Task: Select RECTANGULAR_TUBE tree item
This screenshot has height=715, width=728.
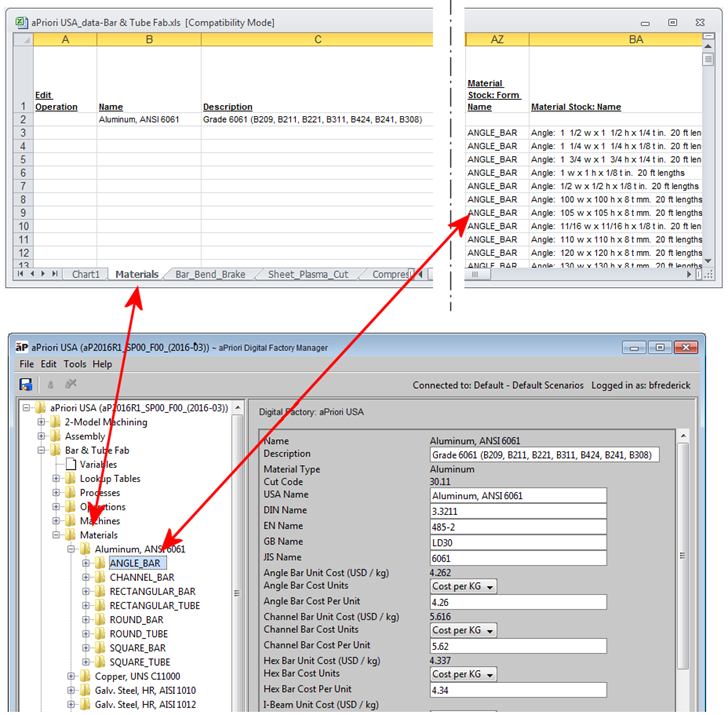Action: click(155, 605)
